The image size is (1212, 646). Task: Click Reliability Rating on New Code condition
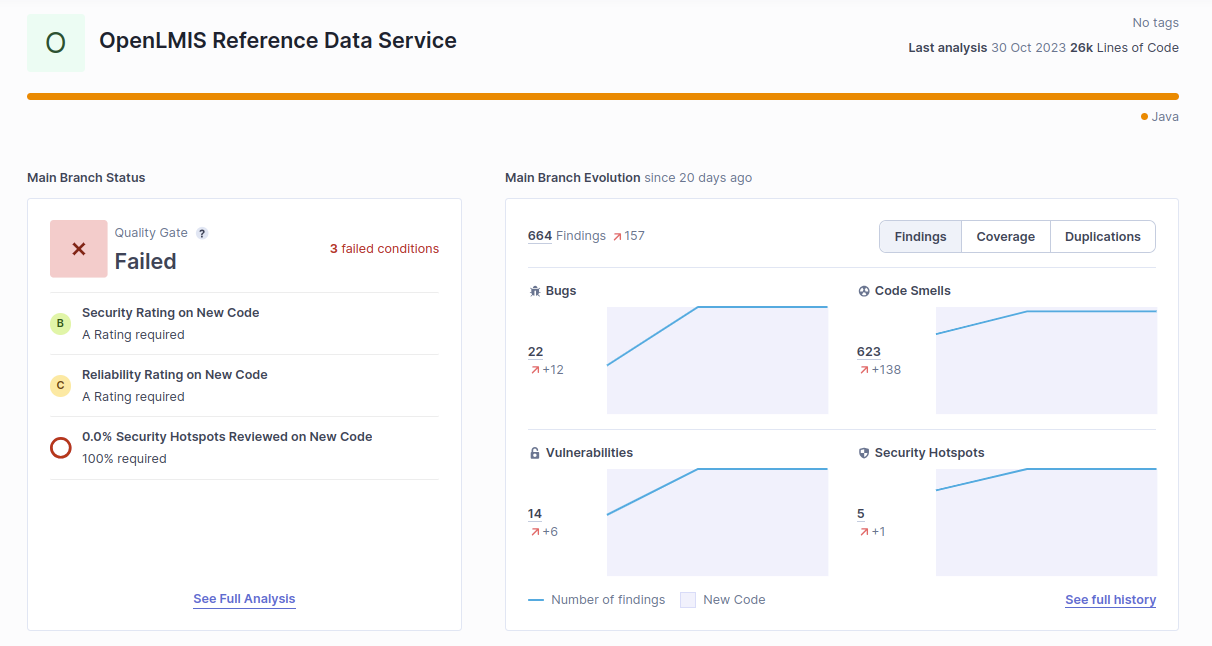pos(175,375)
